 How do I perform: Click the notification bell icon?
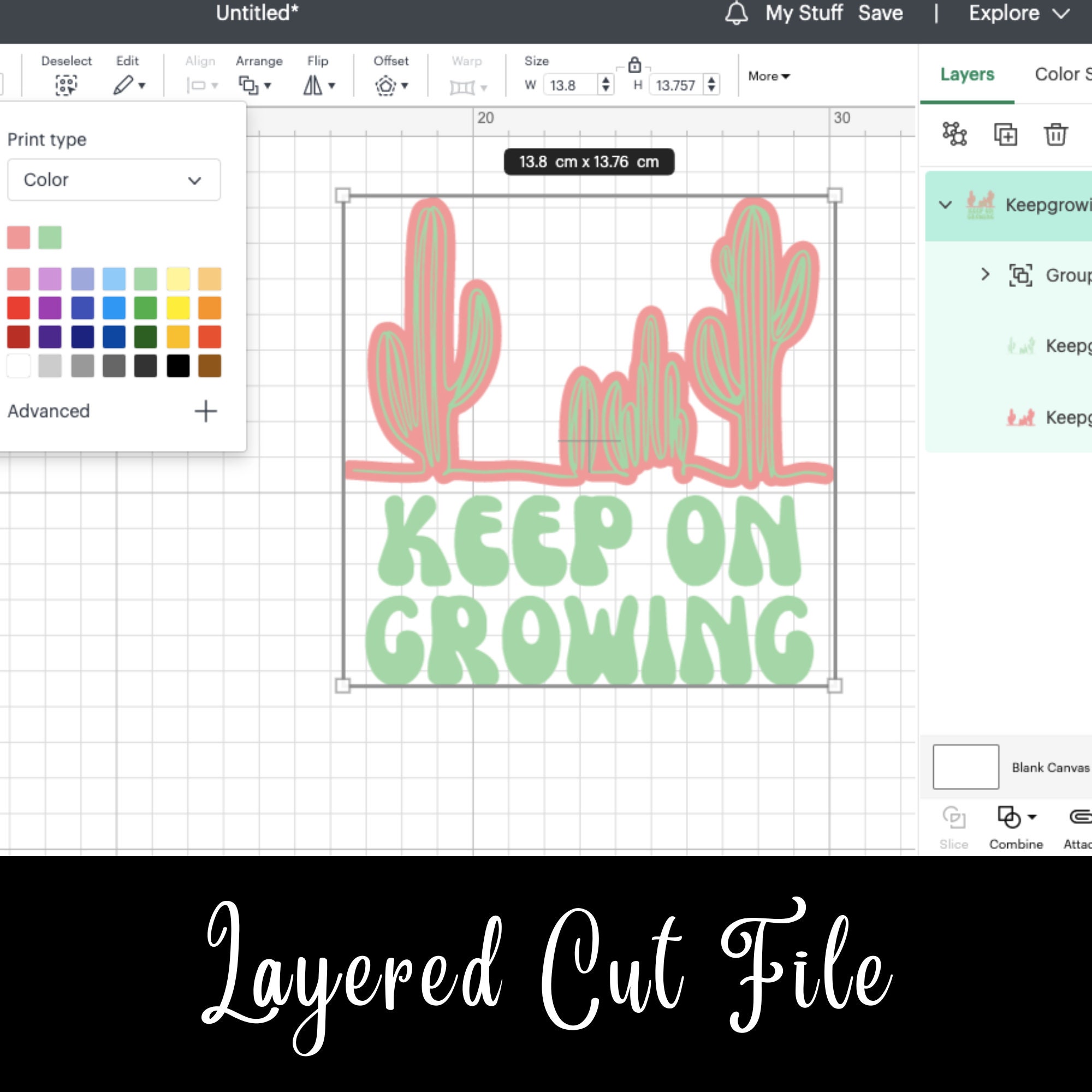tap(735, 14)
